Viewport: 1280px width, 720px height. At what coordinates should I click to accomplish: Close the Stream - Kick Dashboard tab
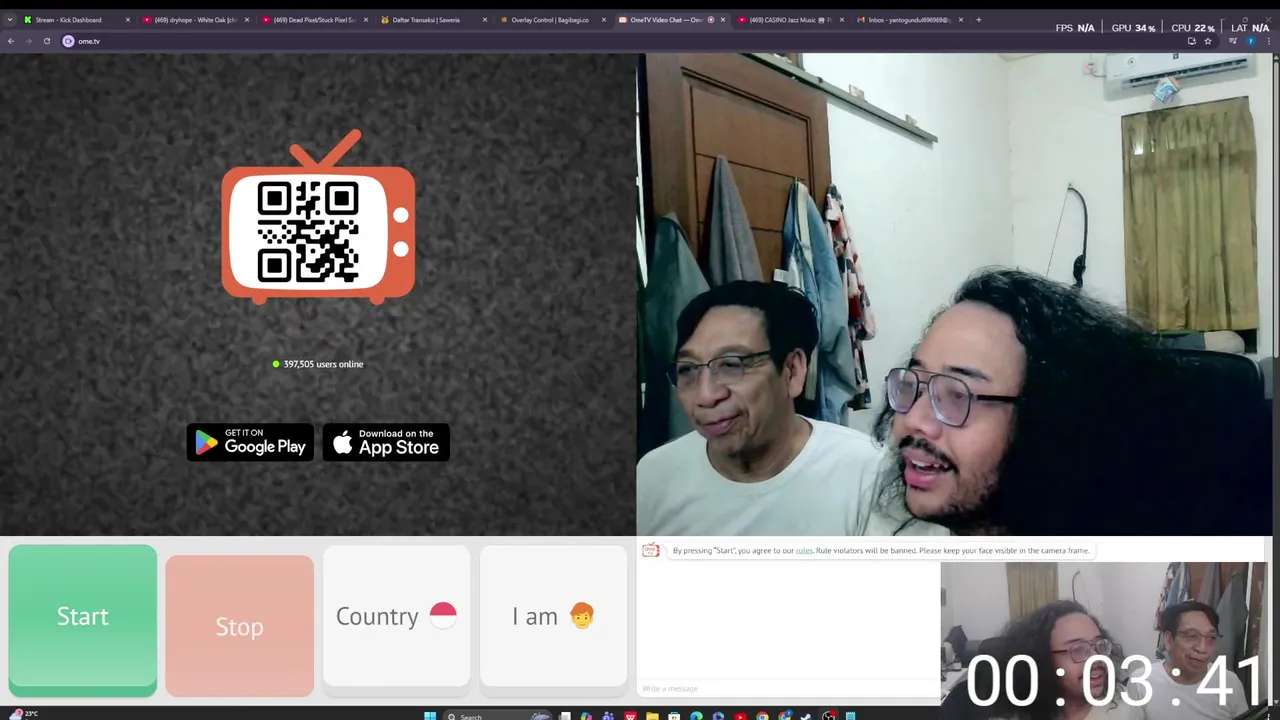(x=128, y=20)
